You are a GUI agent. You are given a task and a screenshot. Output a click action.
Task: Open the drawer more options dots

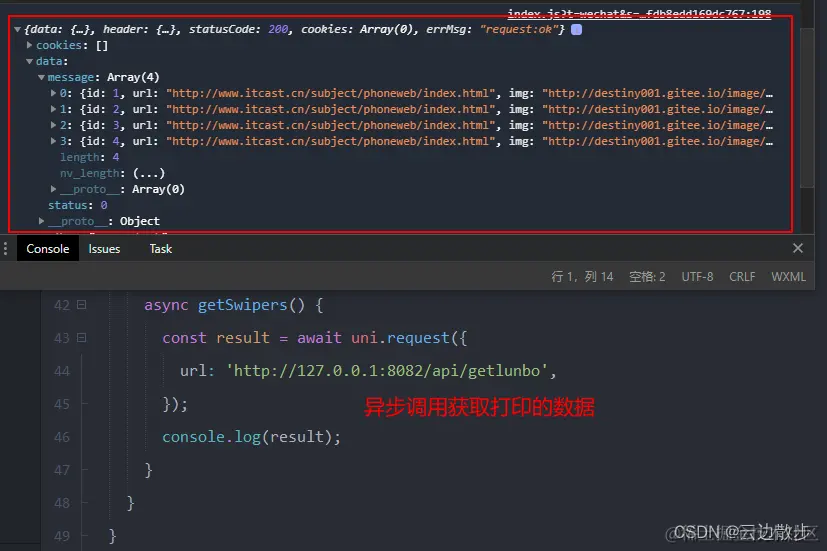coord(5,248)
